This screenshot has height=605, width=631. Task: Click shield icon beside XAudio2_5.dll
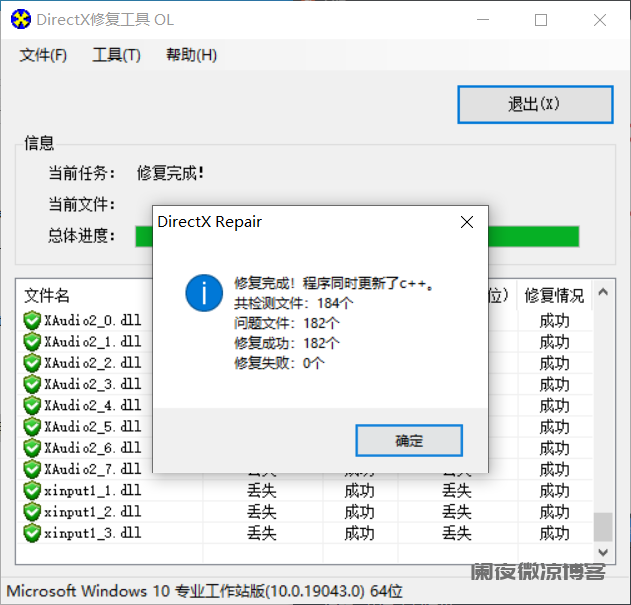[x=32, y=427]
